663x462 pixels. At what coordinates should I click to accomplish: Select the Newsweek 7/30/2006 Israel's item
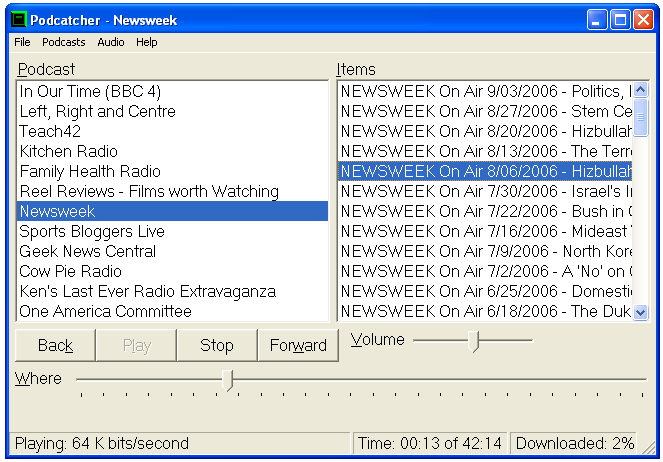485,191
